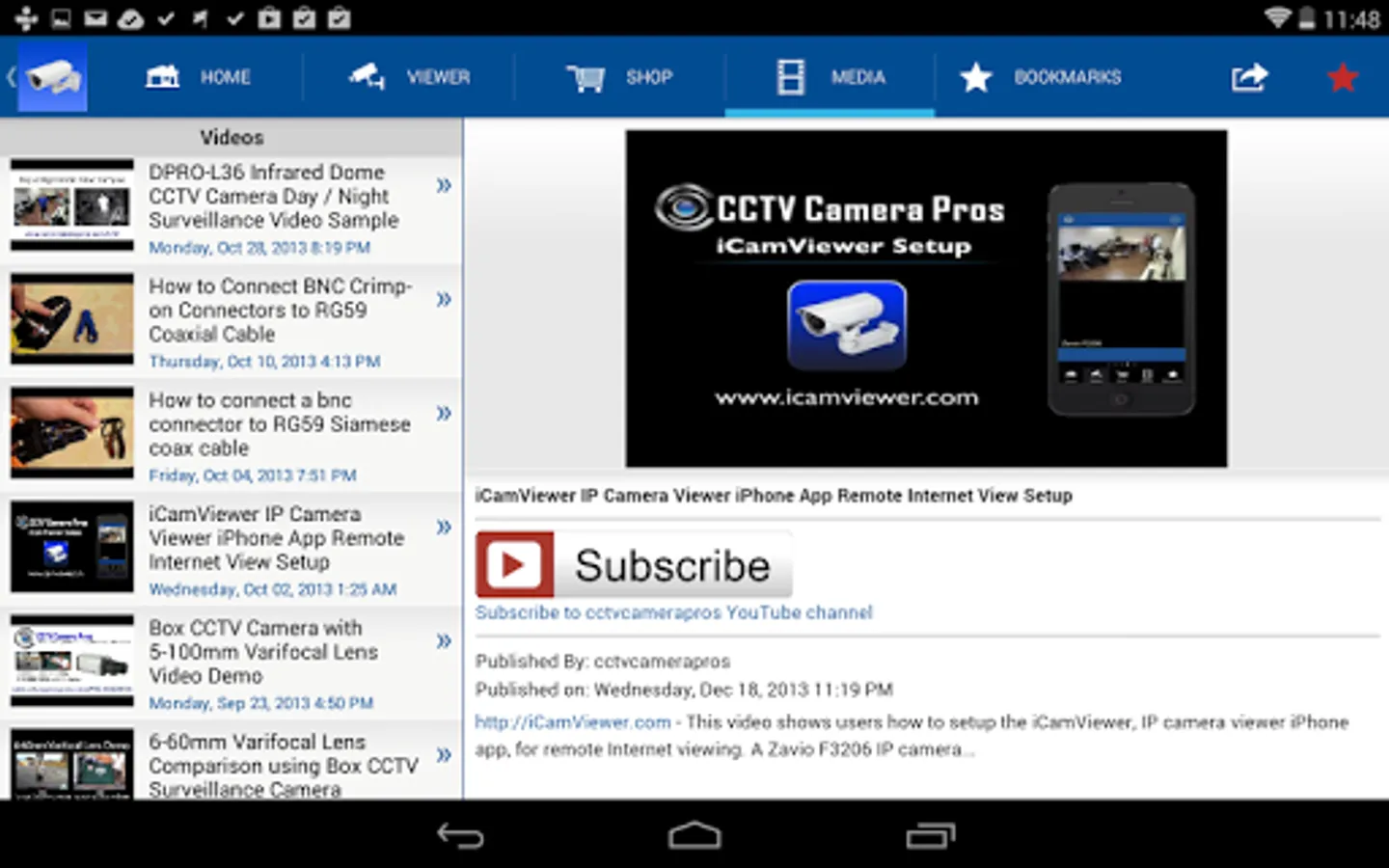Open the RG59 Siamese coax video thumbnail
The width and height of the screenshot is (1389, 868).
72,433
